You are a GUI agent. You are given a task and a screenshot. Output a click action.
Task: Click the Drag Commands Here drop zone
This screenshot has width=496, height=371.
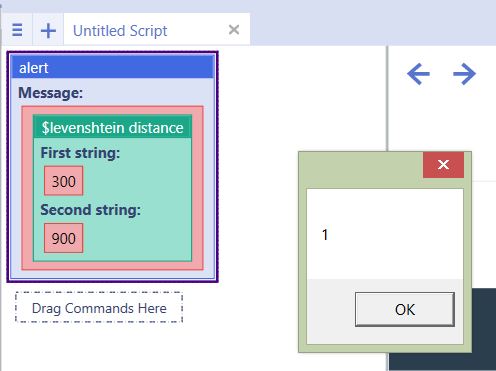click(x=99, y=308)
